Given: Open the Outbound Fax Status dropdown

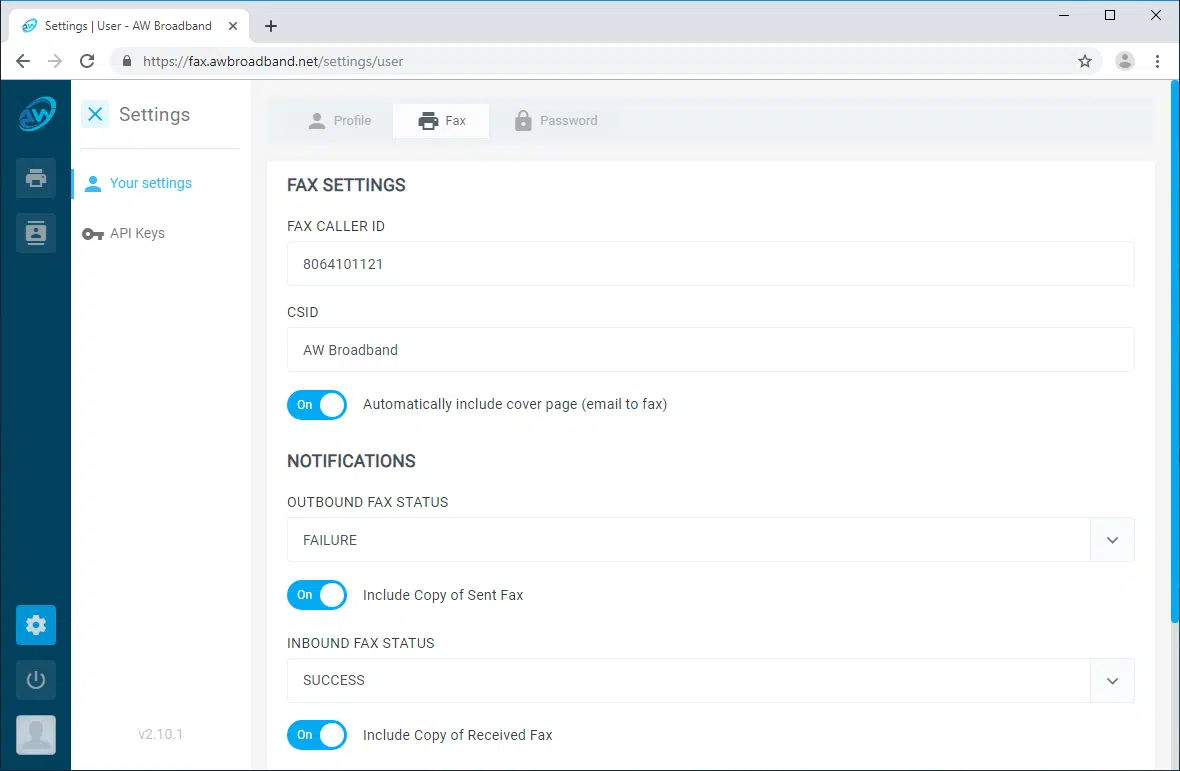Looking at the screenshot, I should [x=710, y=540].
